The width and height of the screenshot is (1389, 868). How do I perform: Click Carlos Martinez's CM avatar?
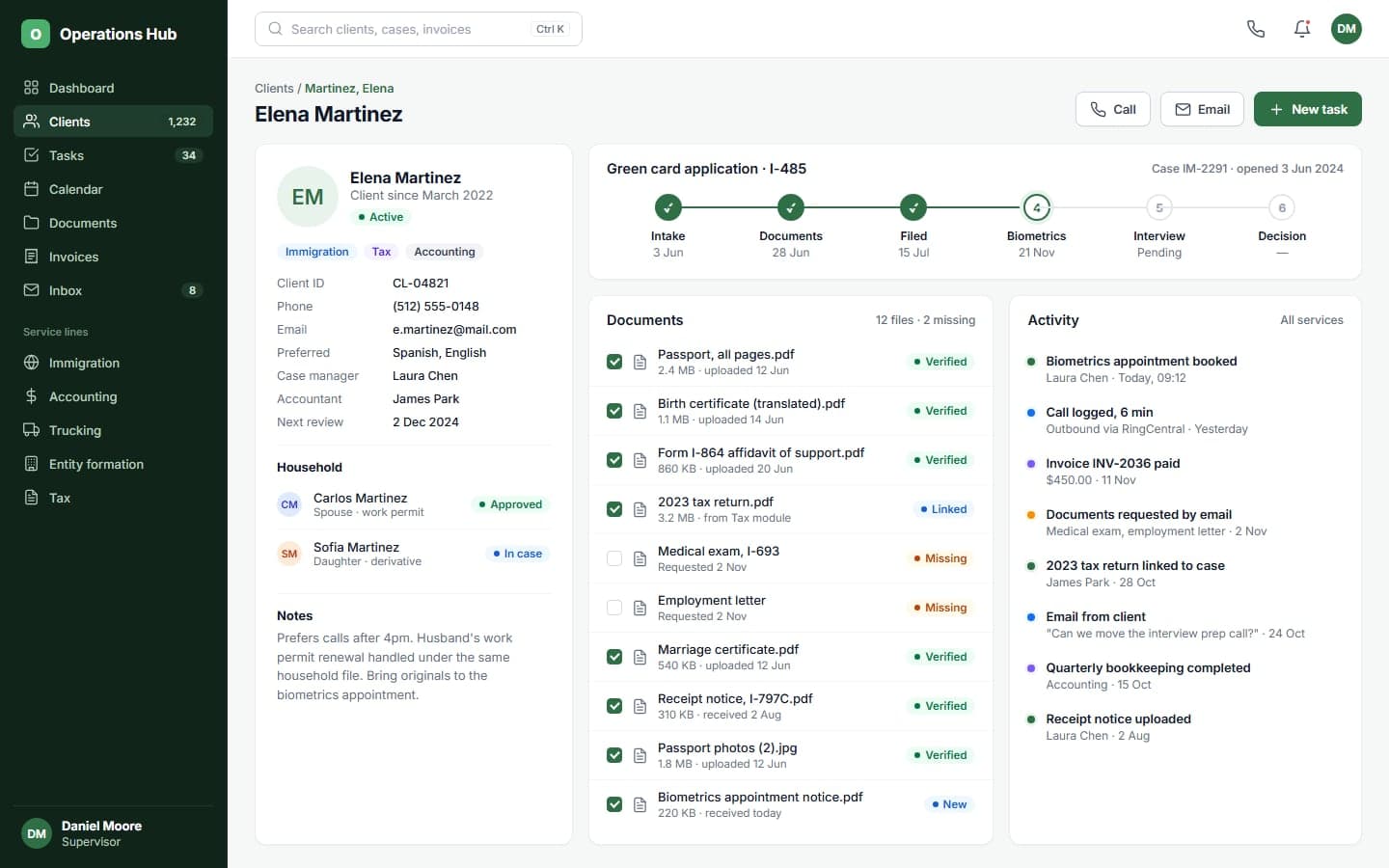coord(289,504)
